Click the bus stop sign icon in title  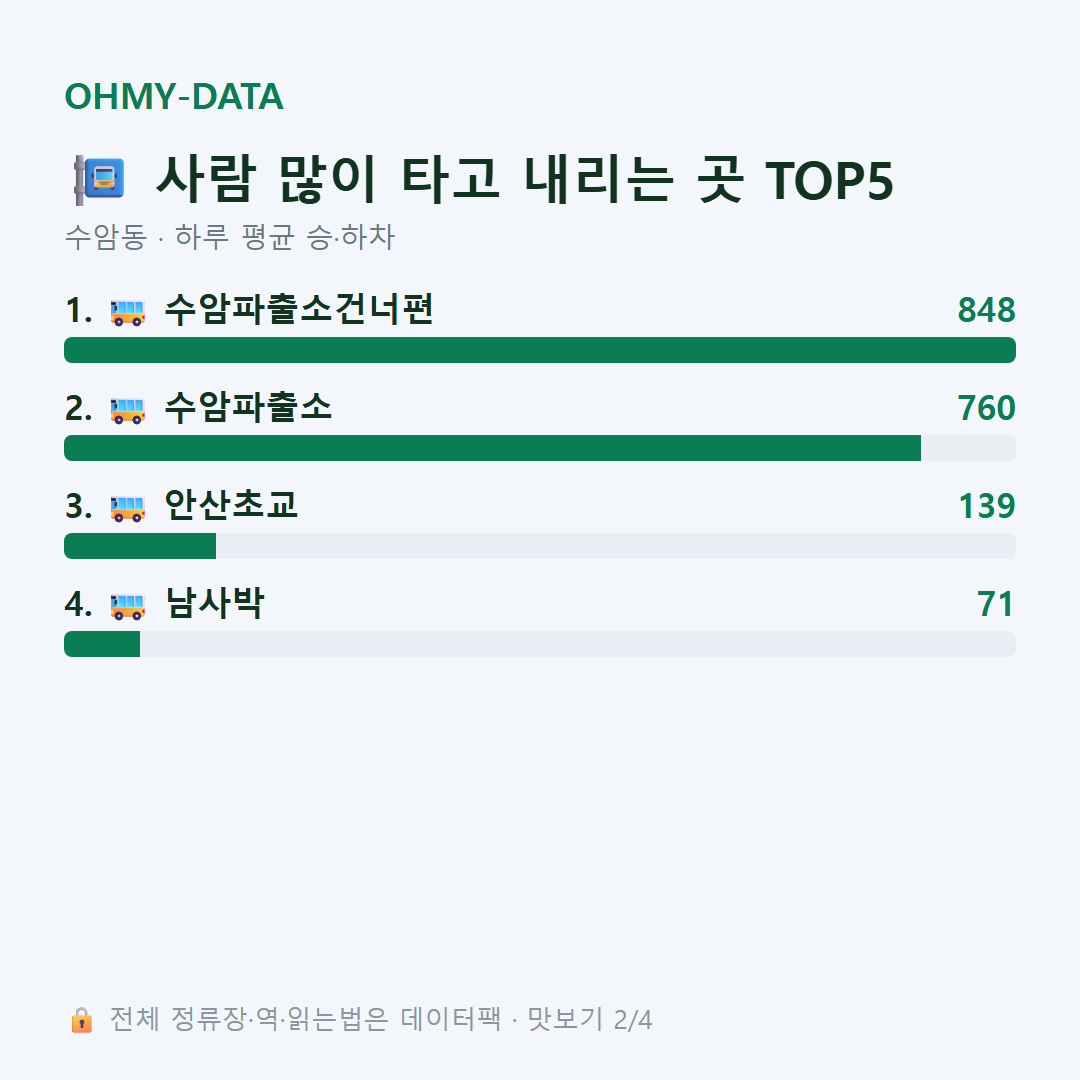pos(99,180)
